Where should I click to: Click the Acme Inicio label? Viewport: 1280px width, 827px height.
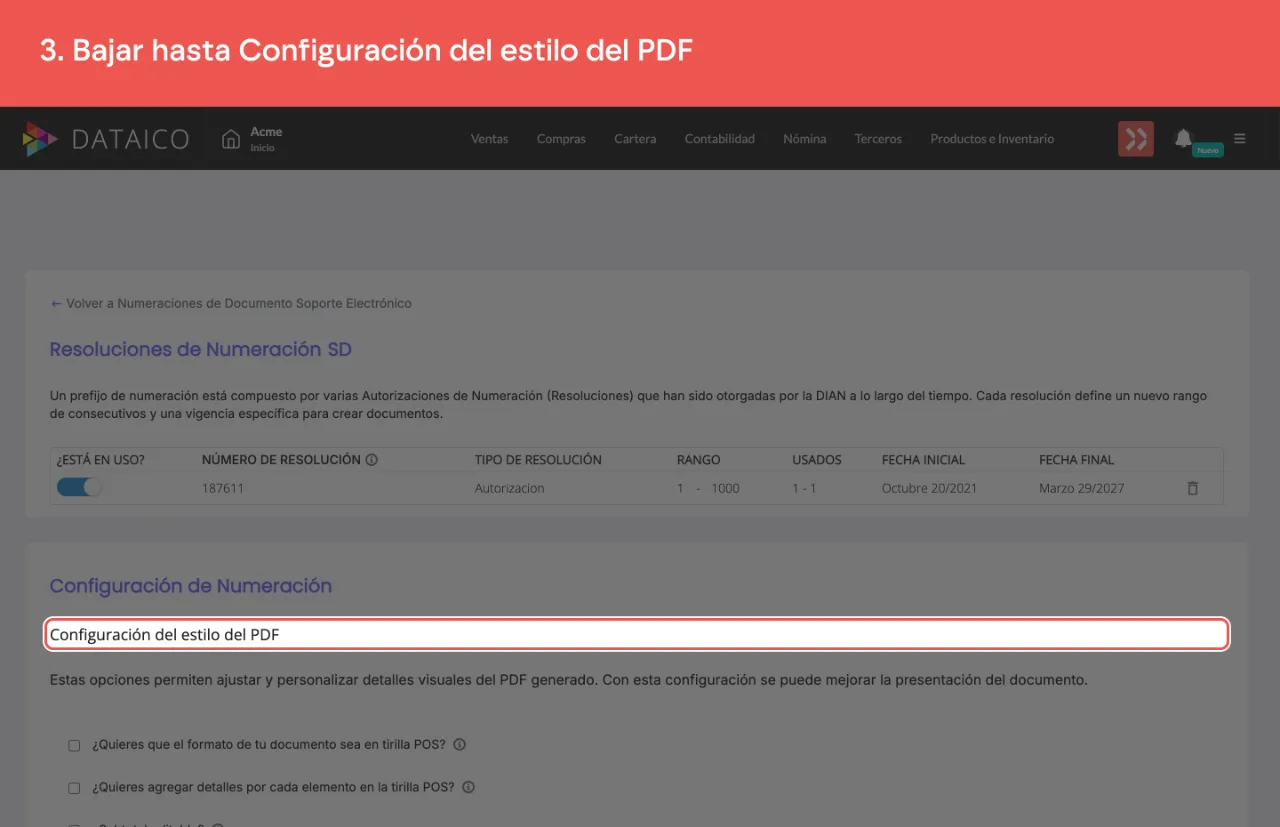click(266, 139)
